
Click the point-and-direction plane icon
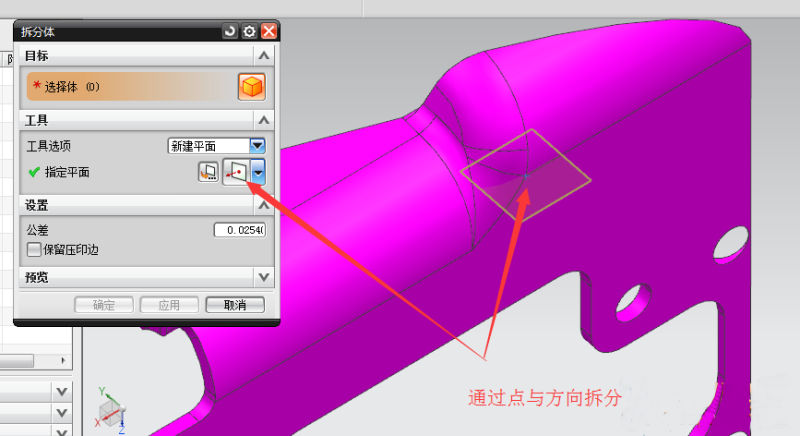235,173
